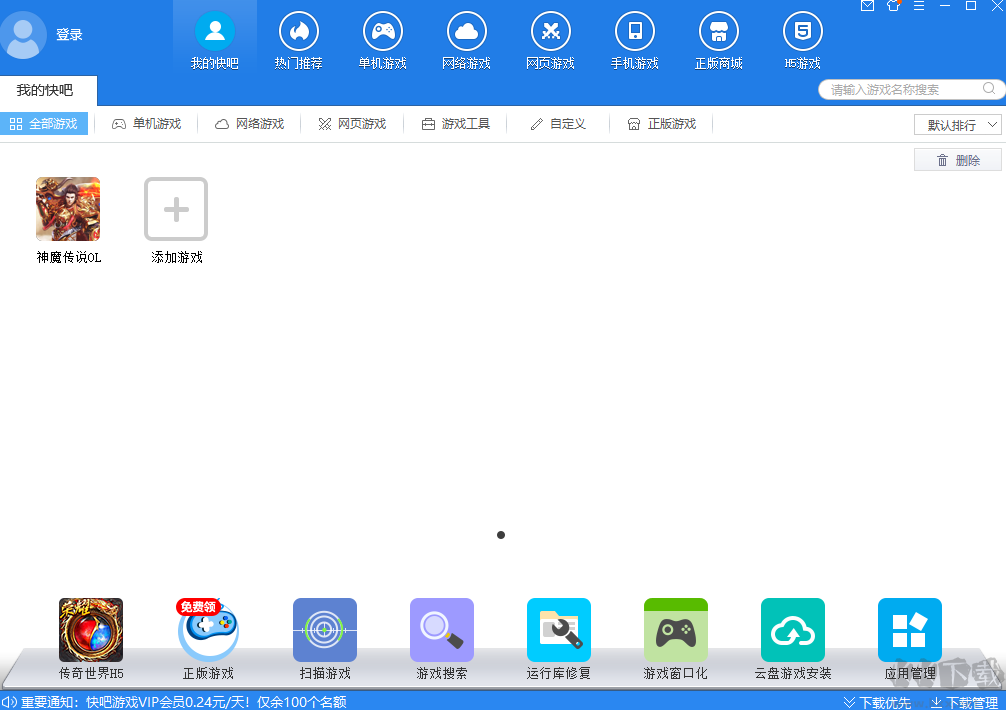Open the 扫描游戏 scan games tool

(324, 630)
